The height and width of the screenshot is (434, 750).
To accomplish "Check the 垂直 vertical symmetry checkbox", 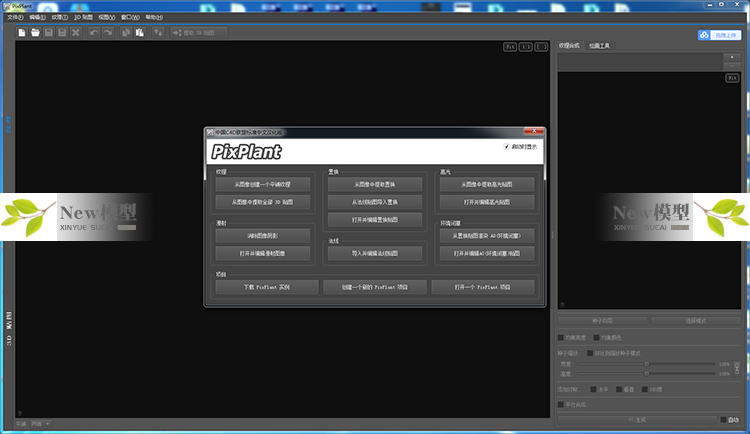I will [x=619, y=389].
